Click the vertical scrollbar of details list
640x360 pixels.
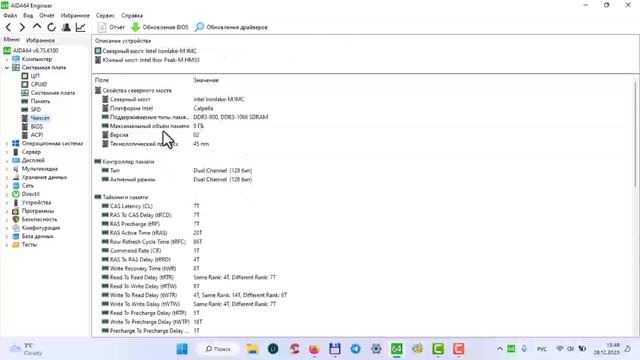click(x=635, y=135)
